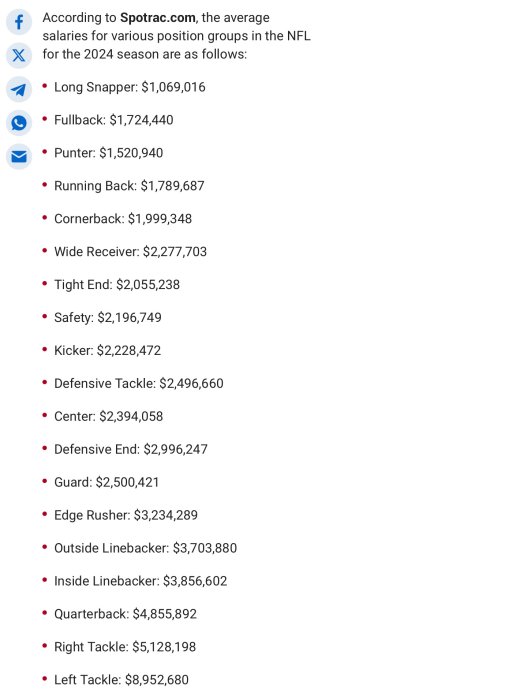Screen dimensions: 509x700
Task: Send article by email icon
Action: coord(19,157)
